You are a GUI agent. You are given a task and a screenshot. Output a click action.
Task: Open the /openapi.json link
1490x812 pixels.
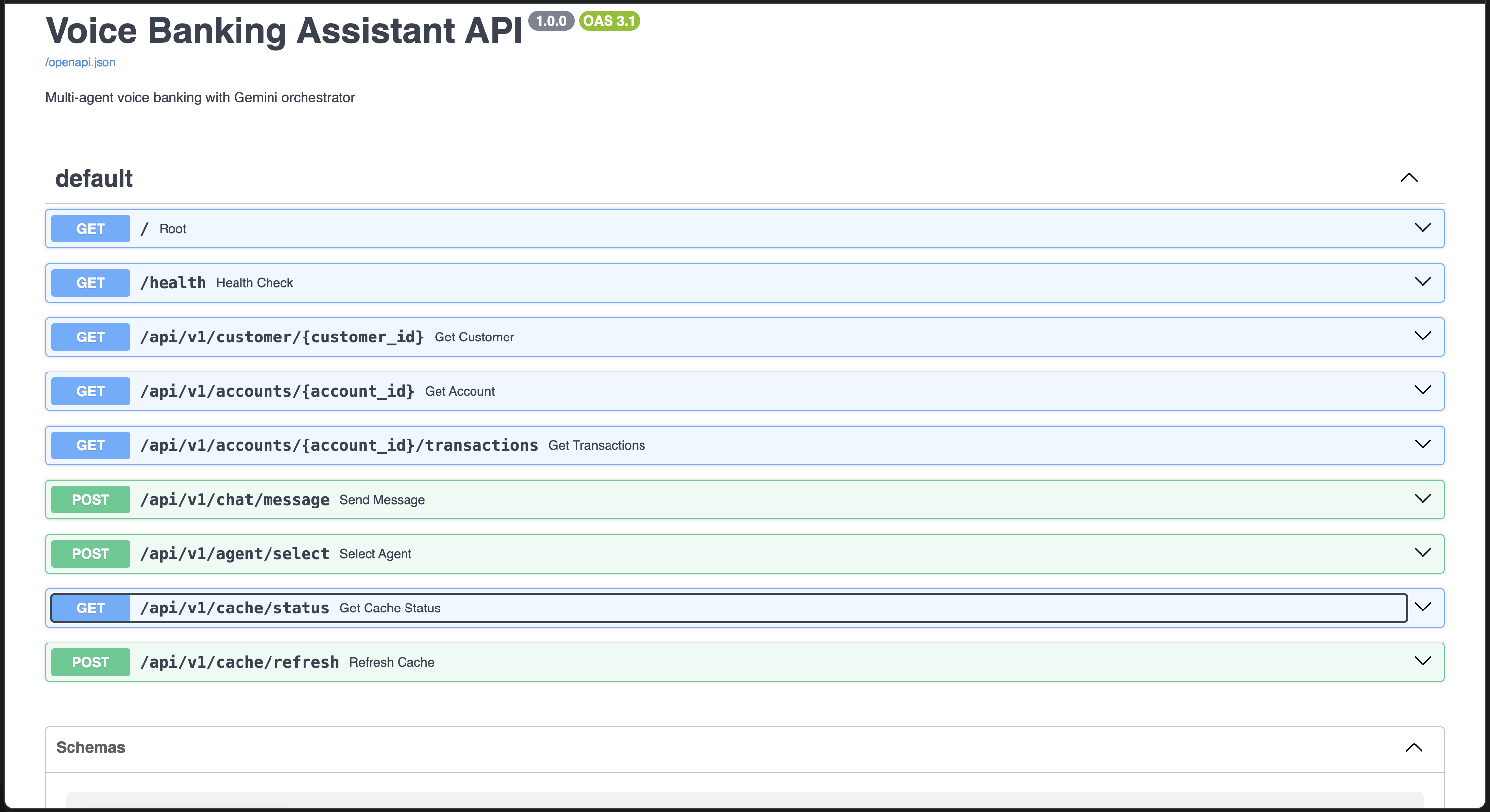[80, 62]
